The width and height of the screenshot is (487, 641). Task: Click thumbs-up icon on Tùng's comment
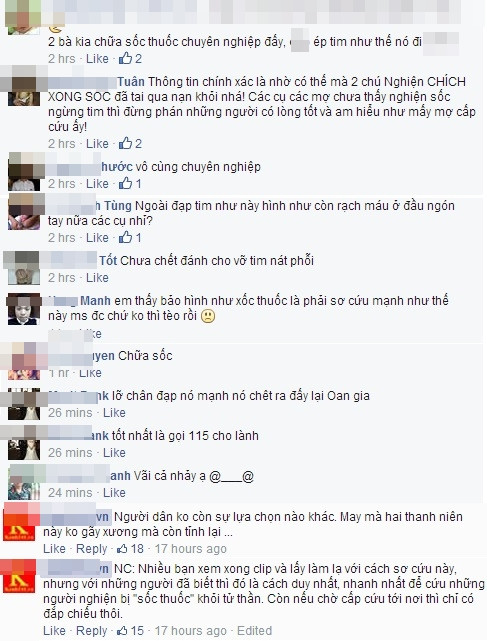(x=125, y=237)
